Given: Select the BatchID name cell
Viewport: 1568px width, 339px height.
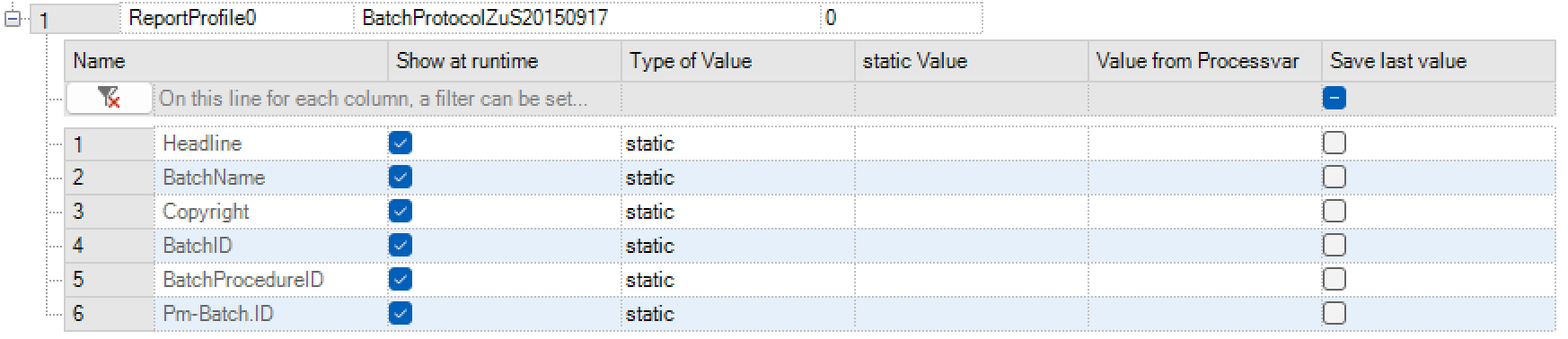Looking at the screenshot, I should 271,246.
